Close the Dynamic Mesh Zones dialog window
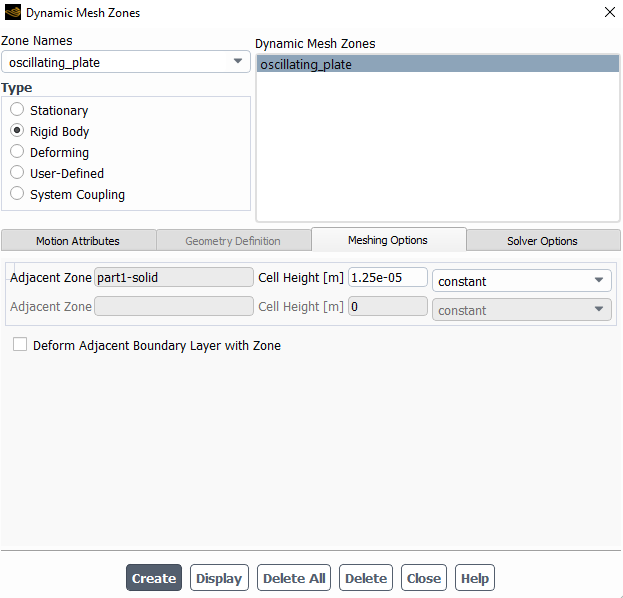623x598 pixels. 609,12
